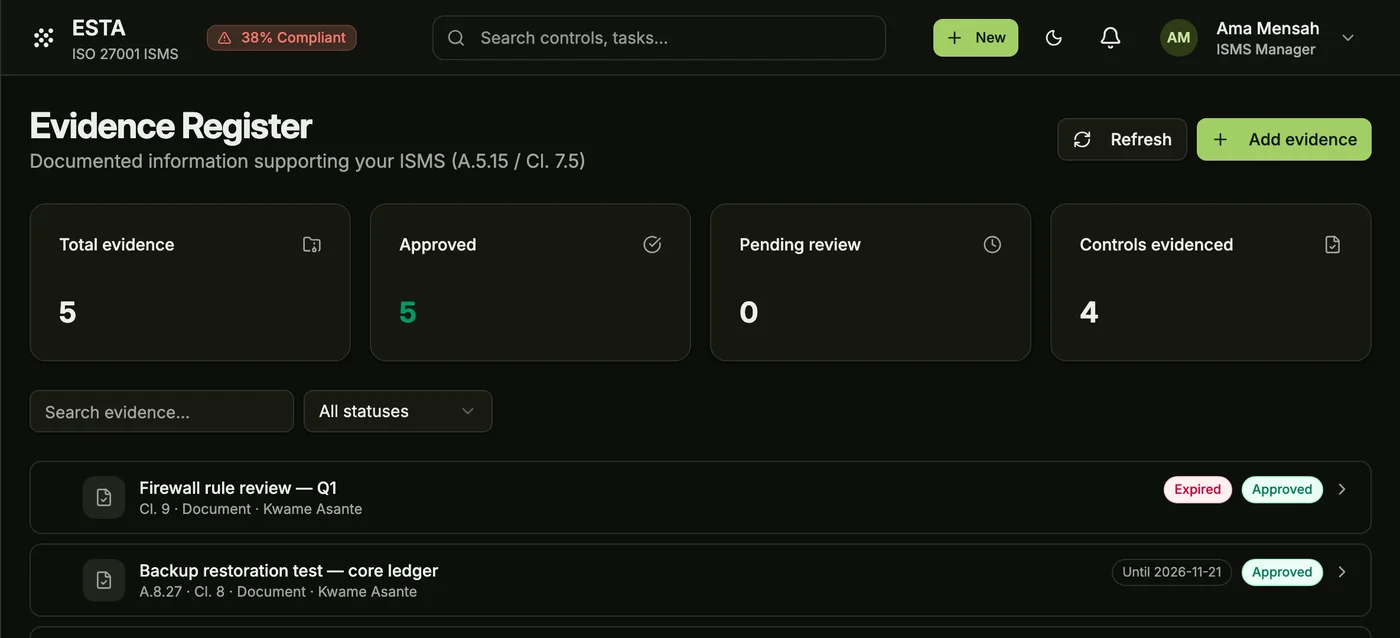Viewport: 1400px width, 638px height.
Task: Select Backup restoration test — core ledger title
Action: (289, 571)
